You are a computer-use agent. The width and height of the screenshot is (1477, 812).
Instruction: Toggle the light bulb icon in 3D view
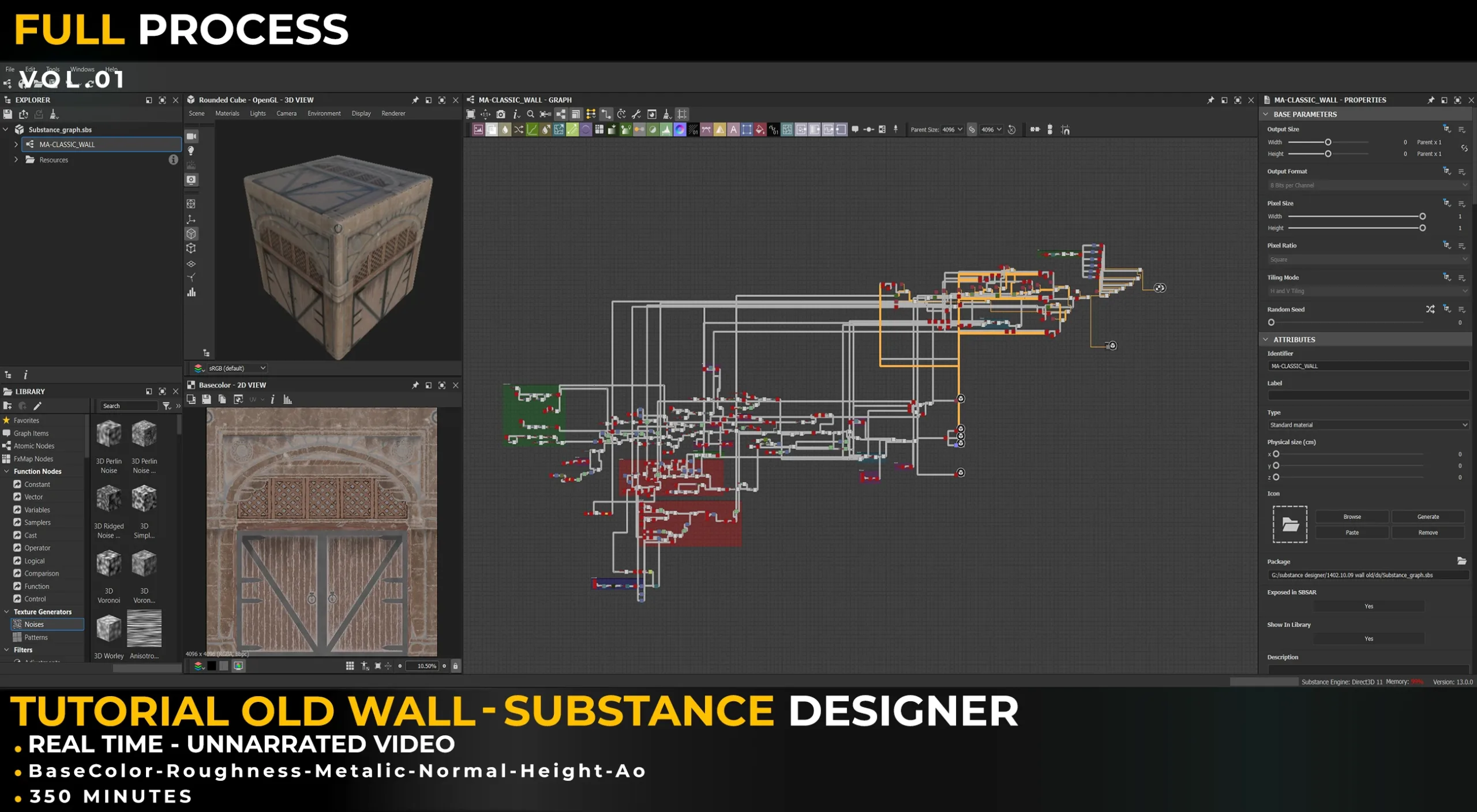191,151
